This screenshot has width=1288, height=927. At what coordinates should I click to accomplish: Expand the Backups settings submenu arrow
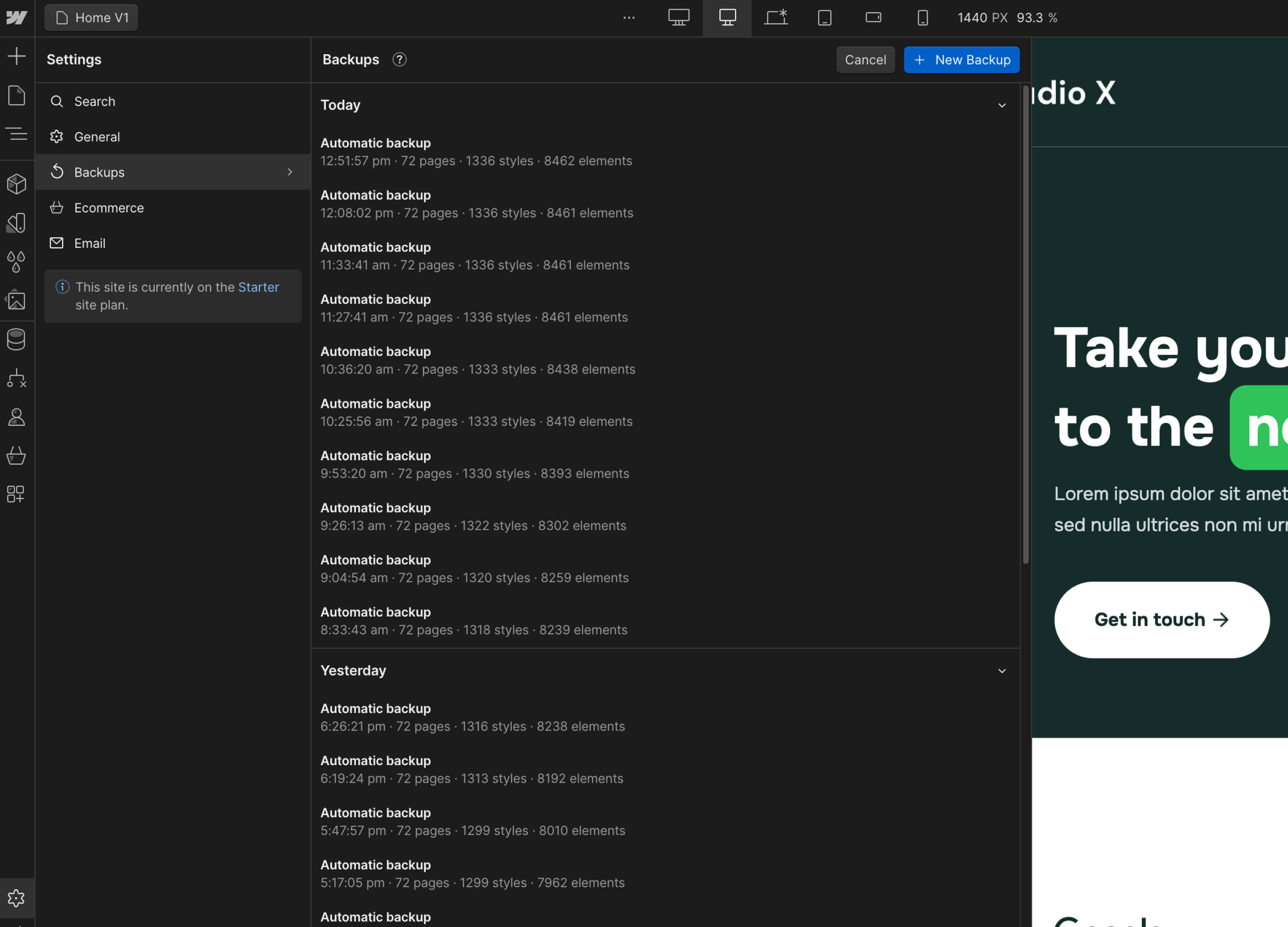click(x=290, y=172)
